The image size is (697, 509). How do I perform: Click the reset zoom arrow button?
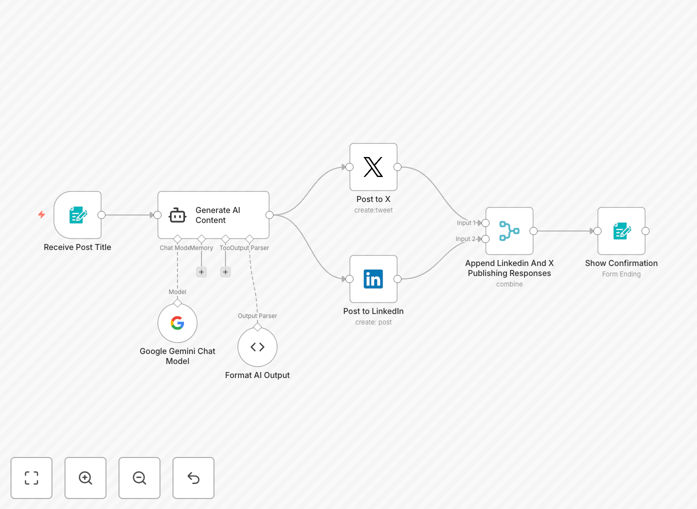193,478
